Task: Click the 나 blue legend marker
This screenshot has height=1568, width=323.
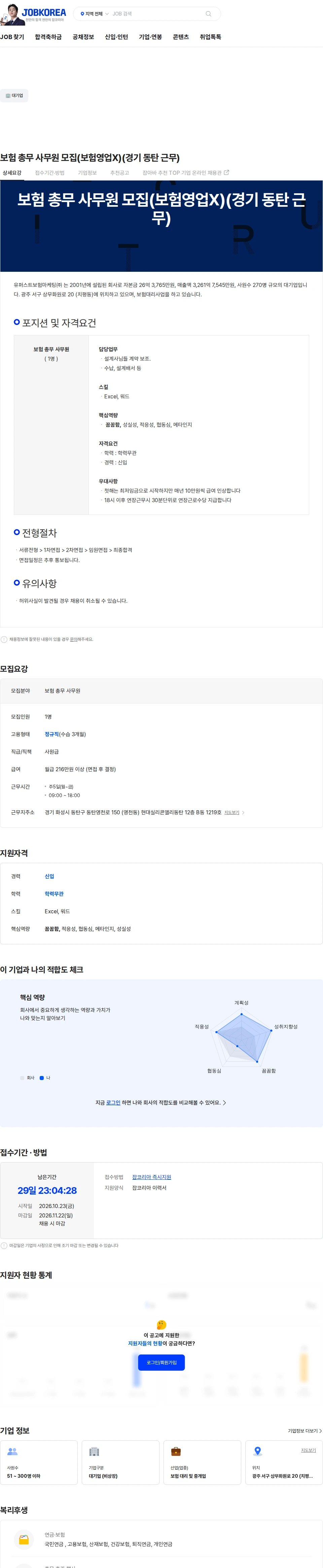Action: click(x=42, y=1077)
